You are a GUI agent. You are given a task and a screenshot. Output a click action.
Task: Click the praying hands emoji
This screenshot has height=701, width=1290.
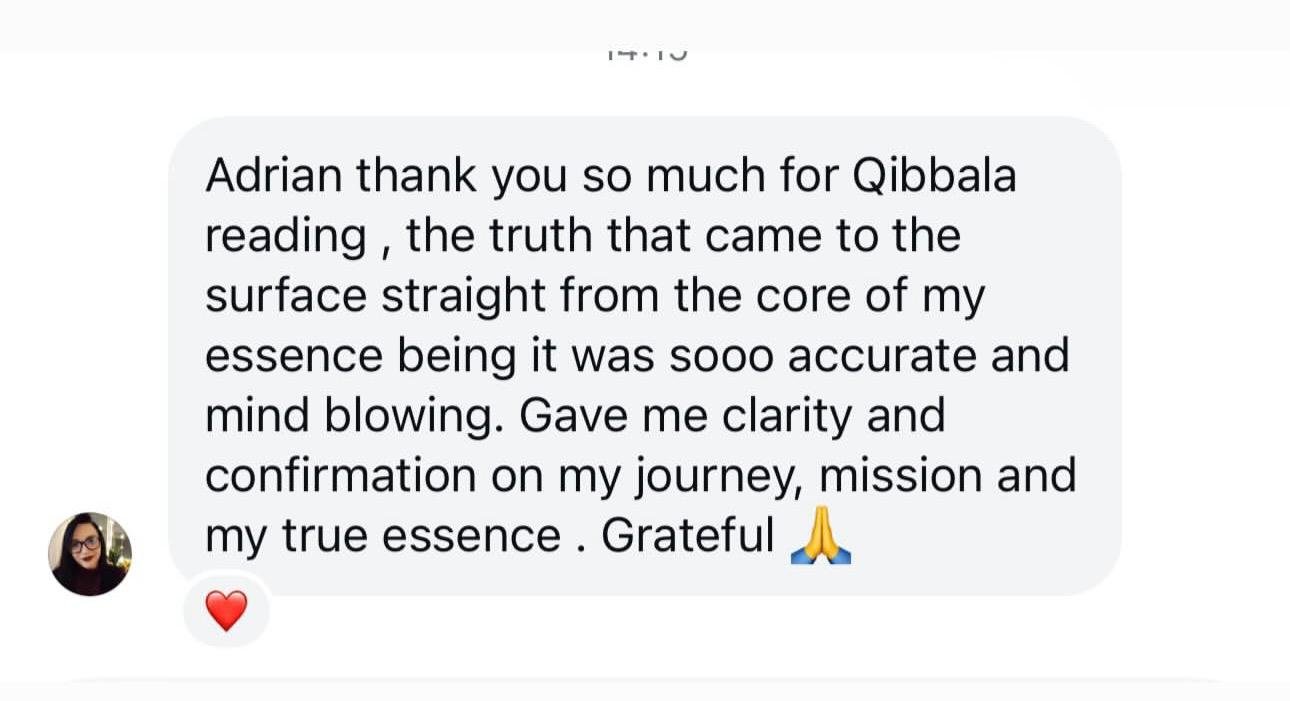pos(820,536)
